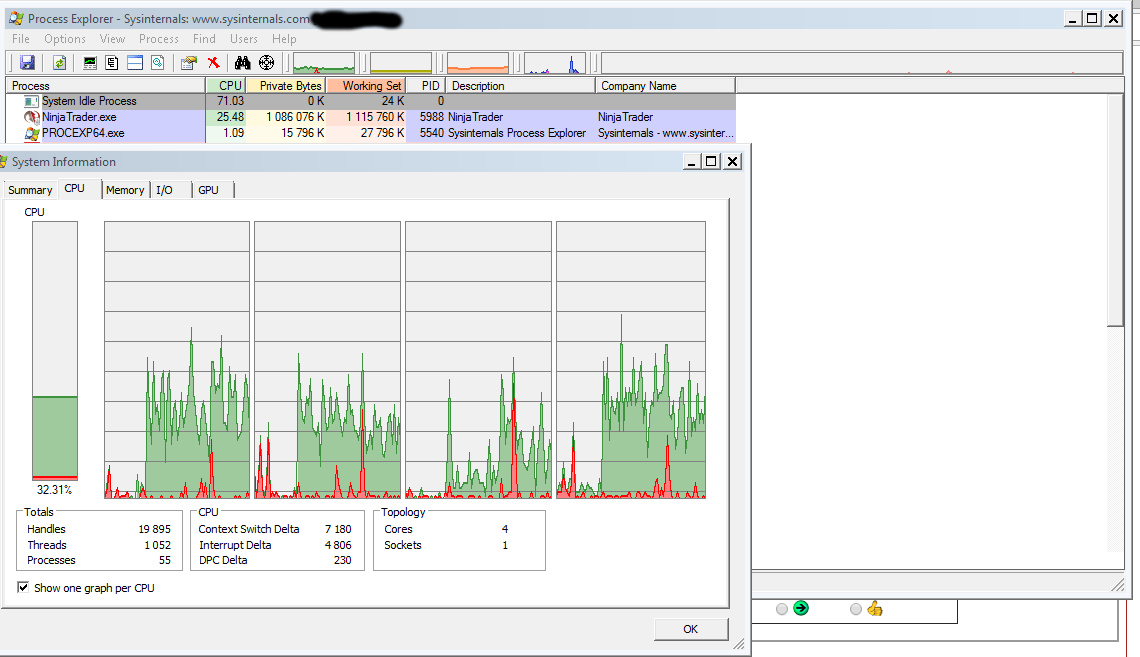Click the System Idle Process icon
The height and width of the screenshot is (657, 1140).
[x=32, y=101]
